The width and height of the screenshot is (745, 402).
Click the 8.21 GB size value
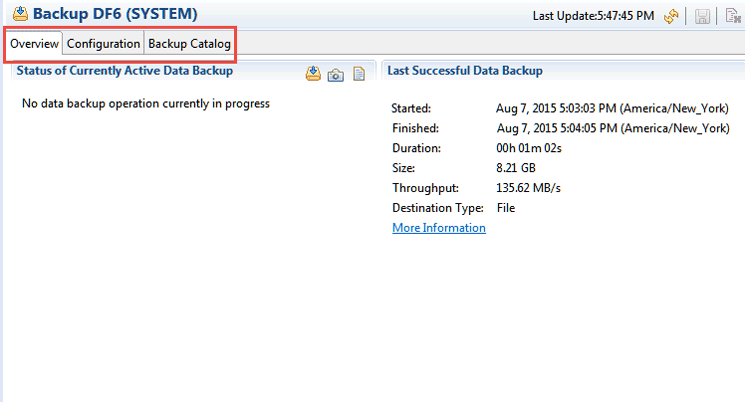click(518, 168)
